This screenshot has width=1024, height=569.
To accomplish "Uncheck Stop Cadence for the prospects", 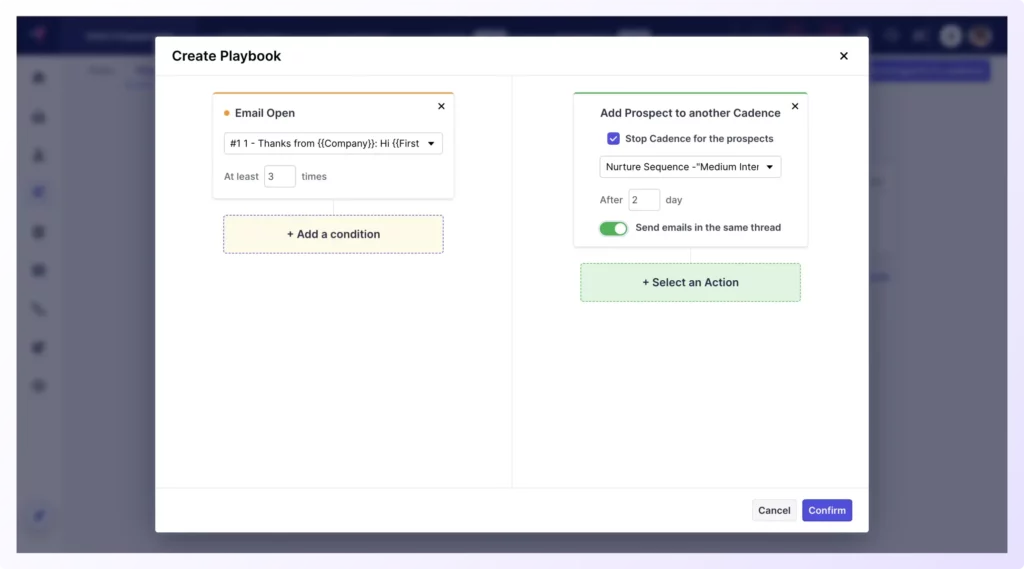I will point(613,139).
